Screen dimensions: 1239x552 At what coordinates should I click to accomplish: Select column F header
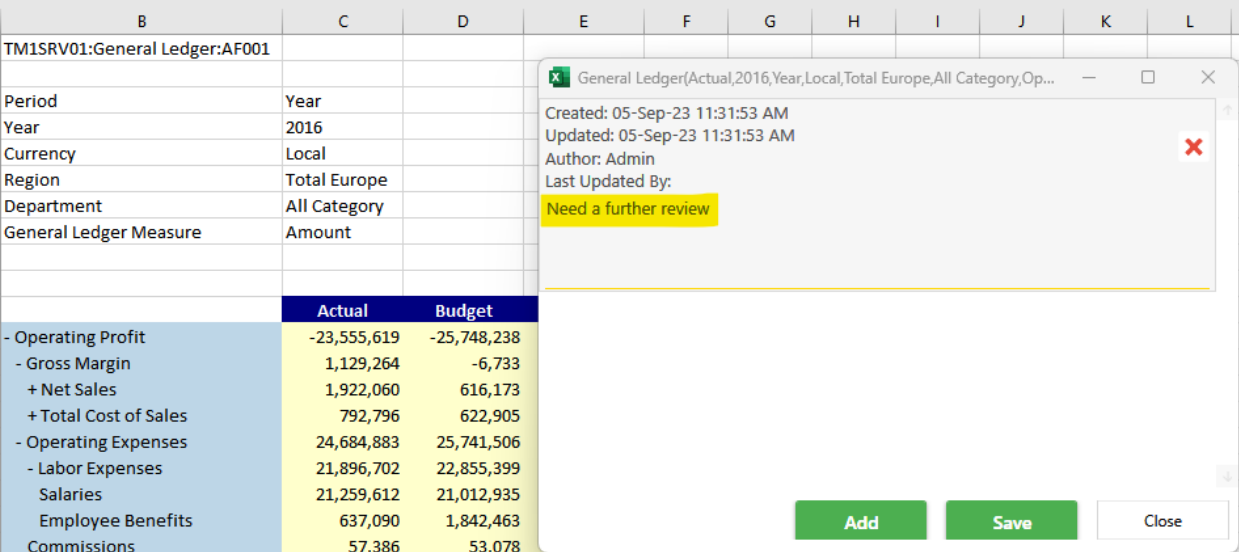(686, 20)
